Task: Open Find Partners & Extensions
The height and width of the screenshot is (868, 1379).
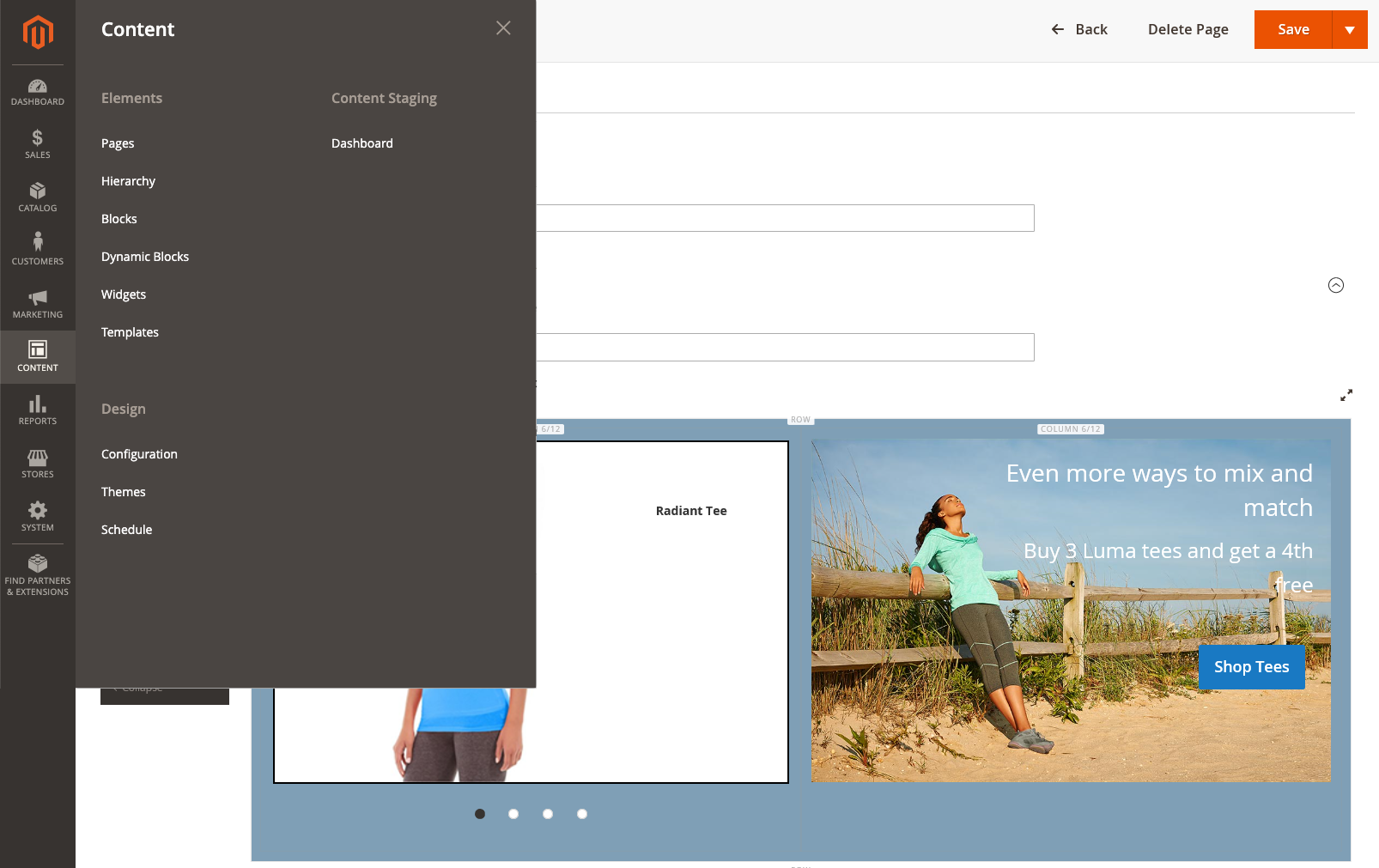Action: [38, 575]
